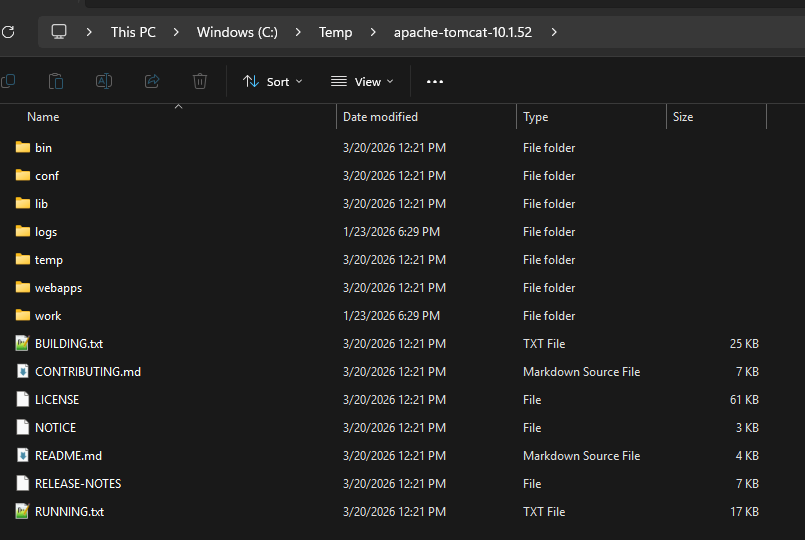Select the BUILDING.txt file icon
This screenshot has width=805, height=540.
(23, 343)
